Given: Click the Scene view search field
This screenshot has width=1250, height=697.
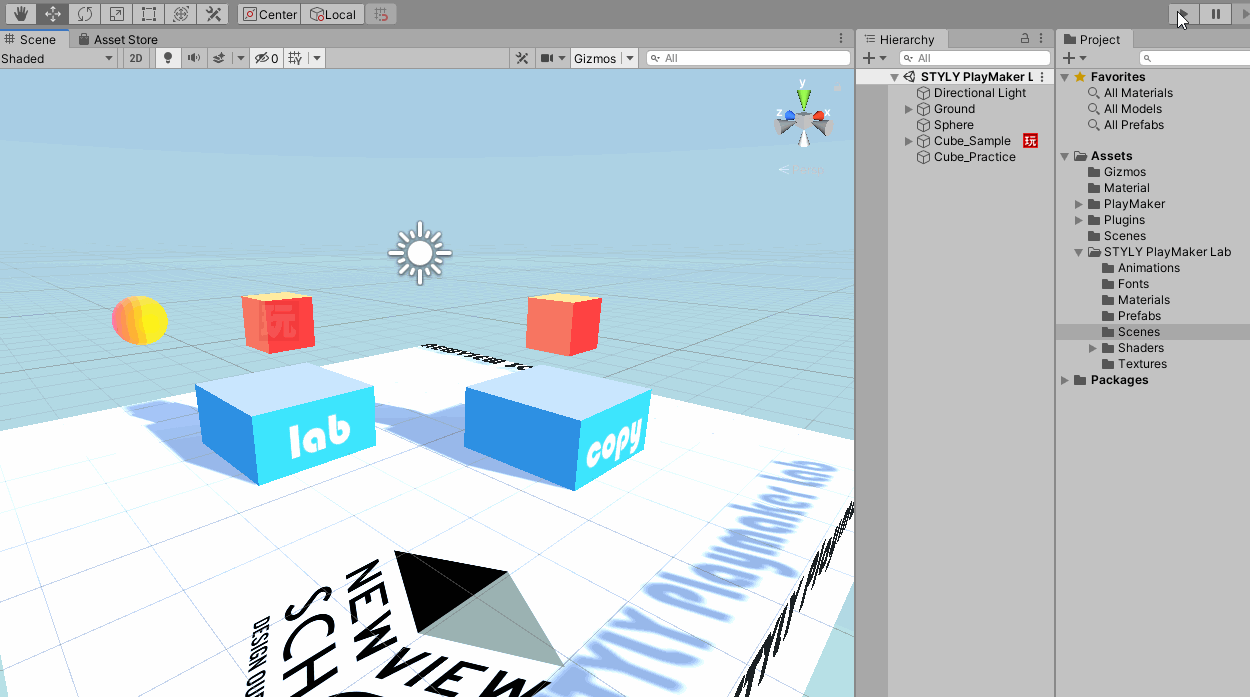Looking at the screenshot, I should coord(748,58).
